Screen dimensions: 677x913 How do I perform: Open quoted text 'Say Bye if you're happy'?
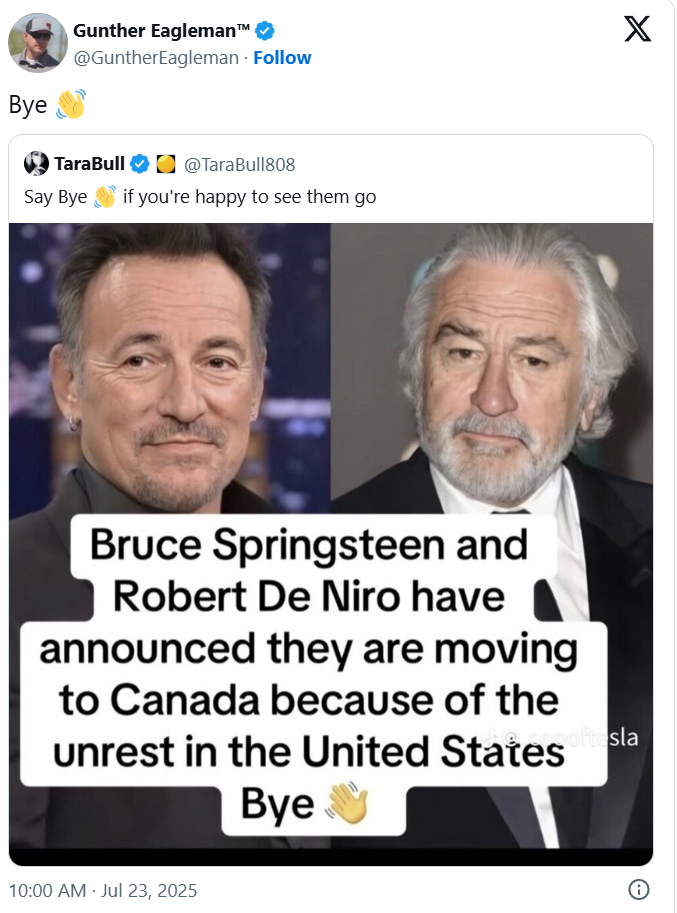[200, 196]
